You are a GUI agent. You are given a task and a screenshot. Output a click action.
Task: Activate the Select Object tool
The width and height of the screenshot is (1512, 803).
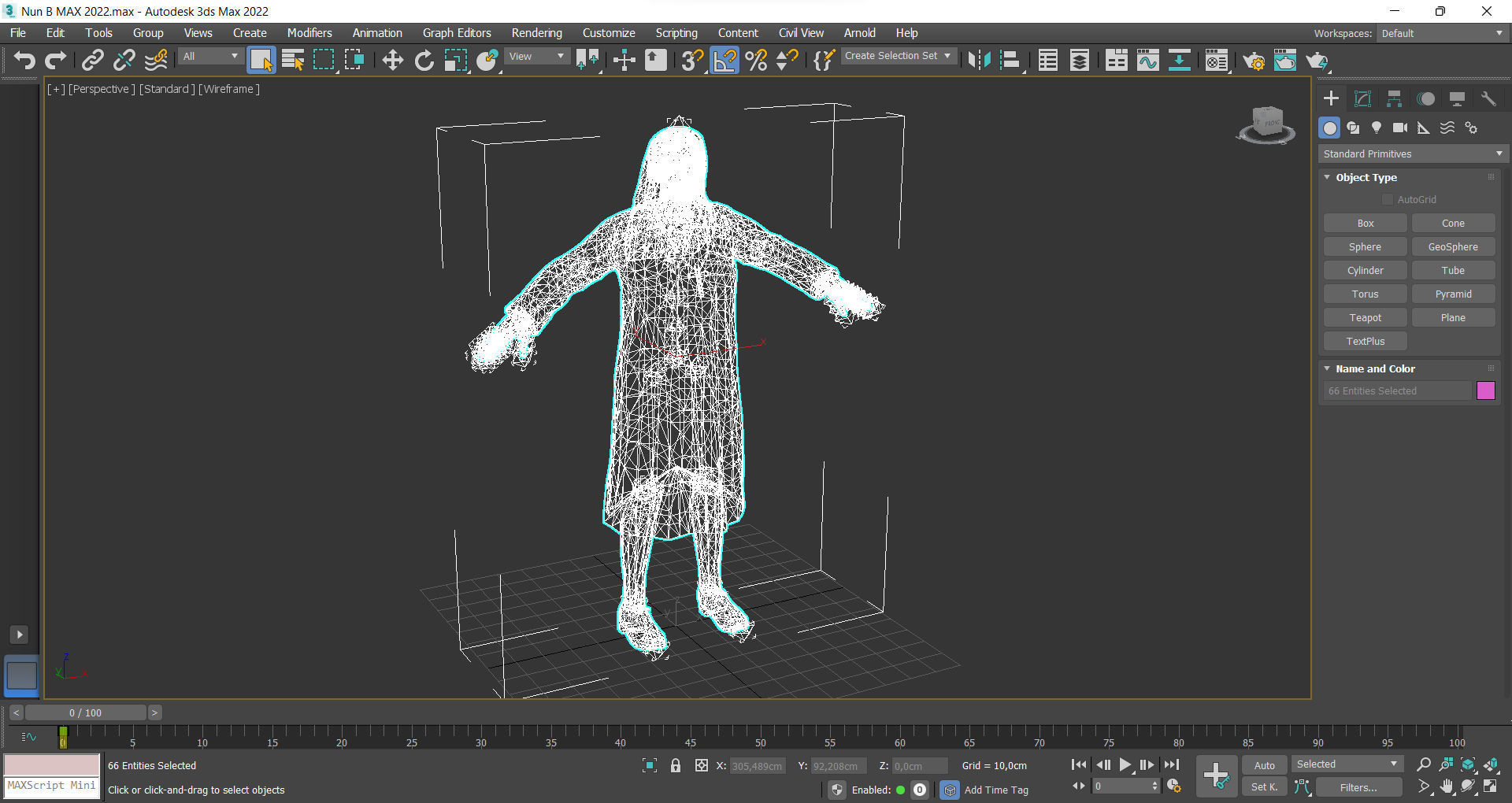click(x=261, y=61)
